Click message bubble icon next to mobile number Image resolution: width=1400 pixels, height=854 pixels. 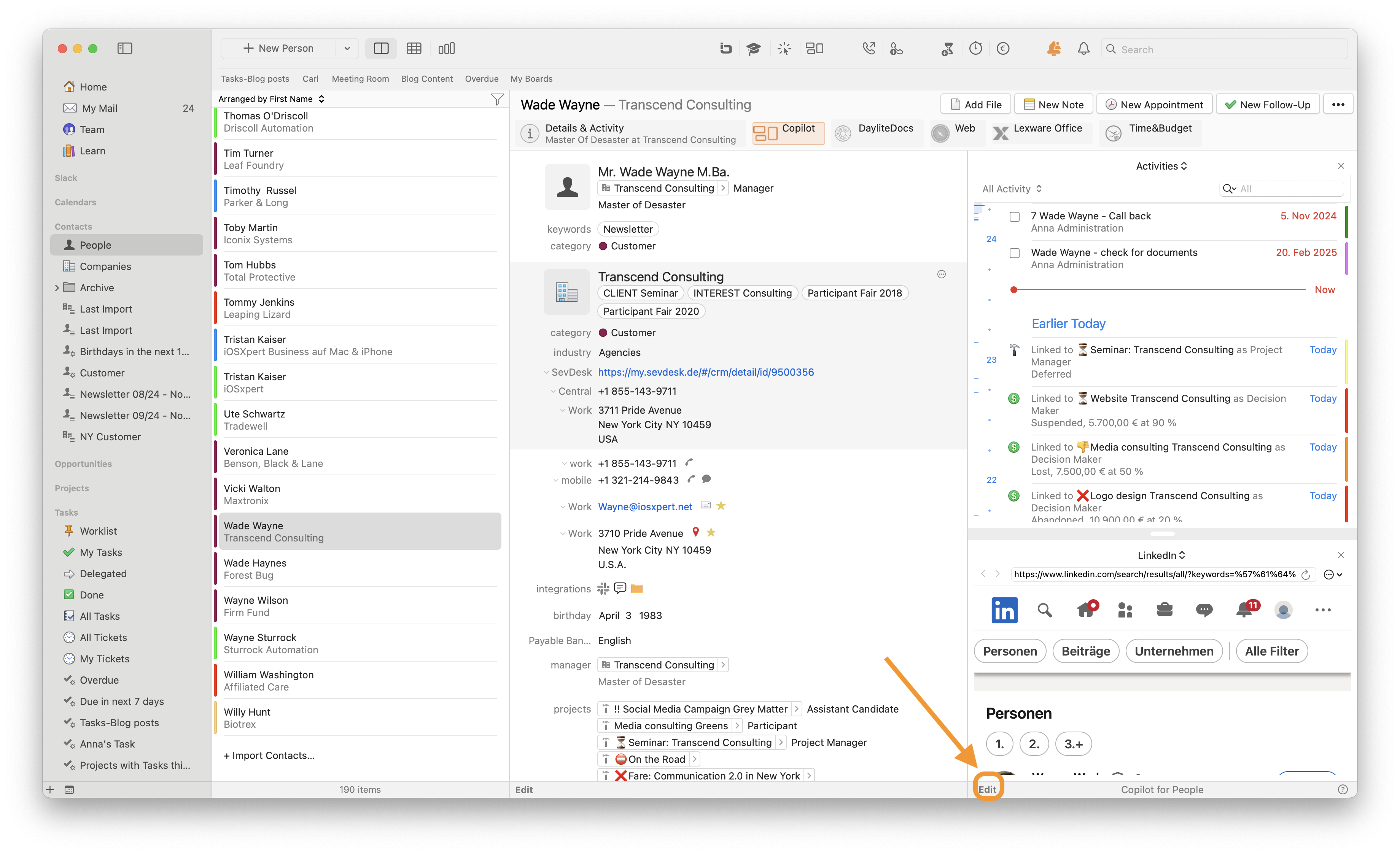click(706, 479)
